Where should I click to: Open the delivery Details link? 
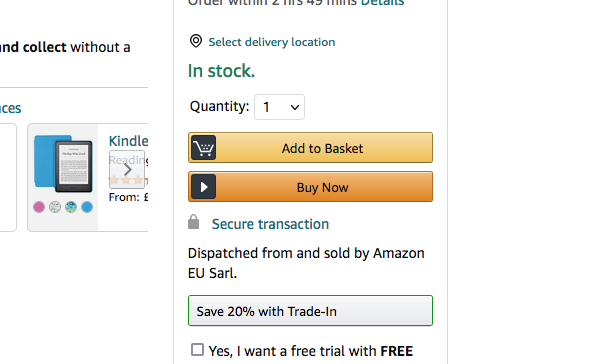[382, 3]
